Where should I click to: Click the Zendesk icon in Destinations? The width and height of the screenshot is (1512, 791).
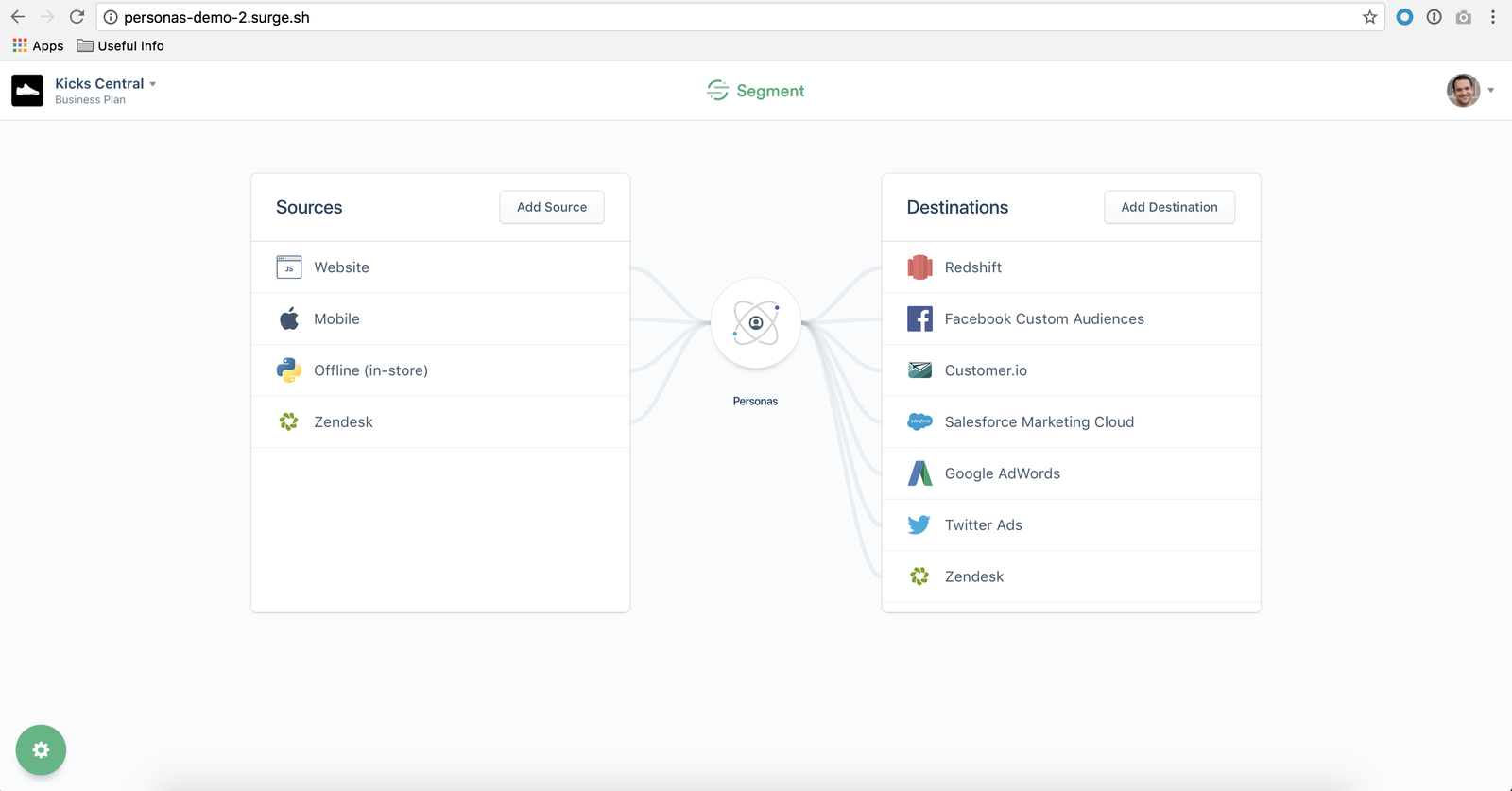coord(919,576)
